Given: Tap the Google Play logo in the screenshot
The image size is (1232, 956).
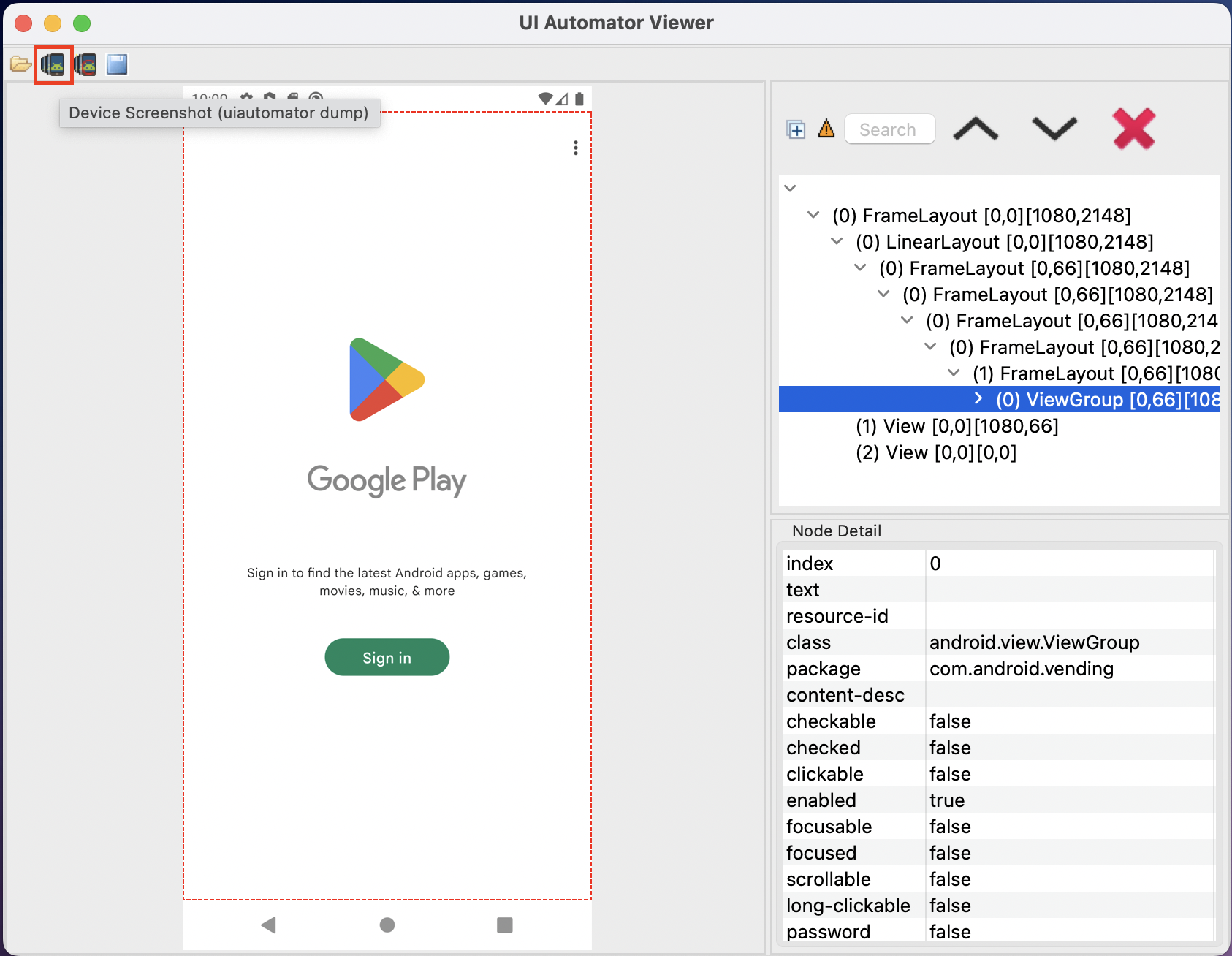Looking at the screenshot, I should coord(387,379).
